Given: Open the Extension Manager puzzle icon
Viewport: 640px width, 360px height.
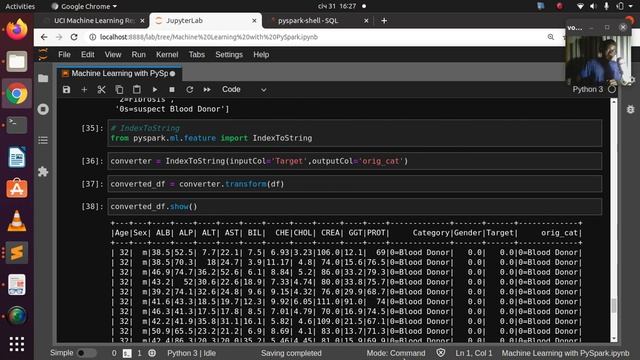Looking at the screenshot, I should pos(43,171).
